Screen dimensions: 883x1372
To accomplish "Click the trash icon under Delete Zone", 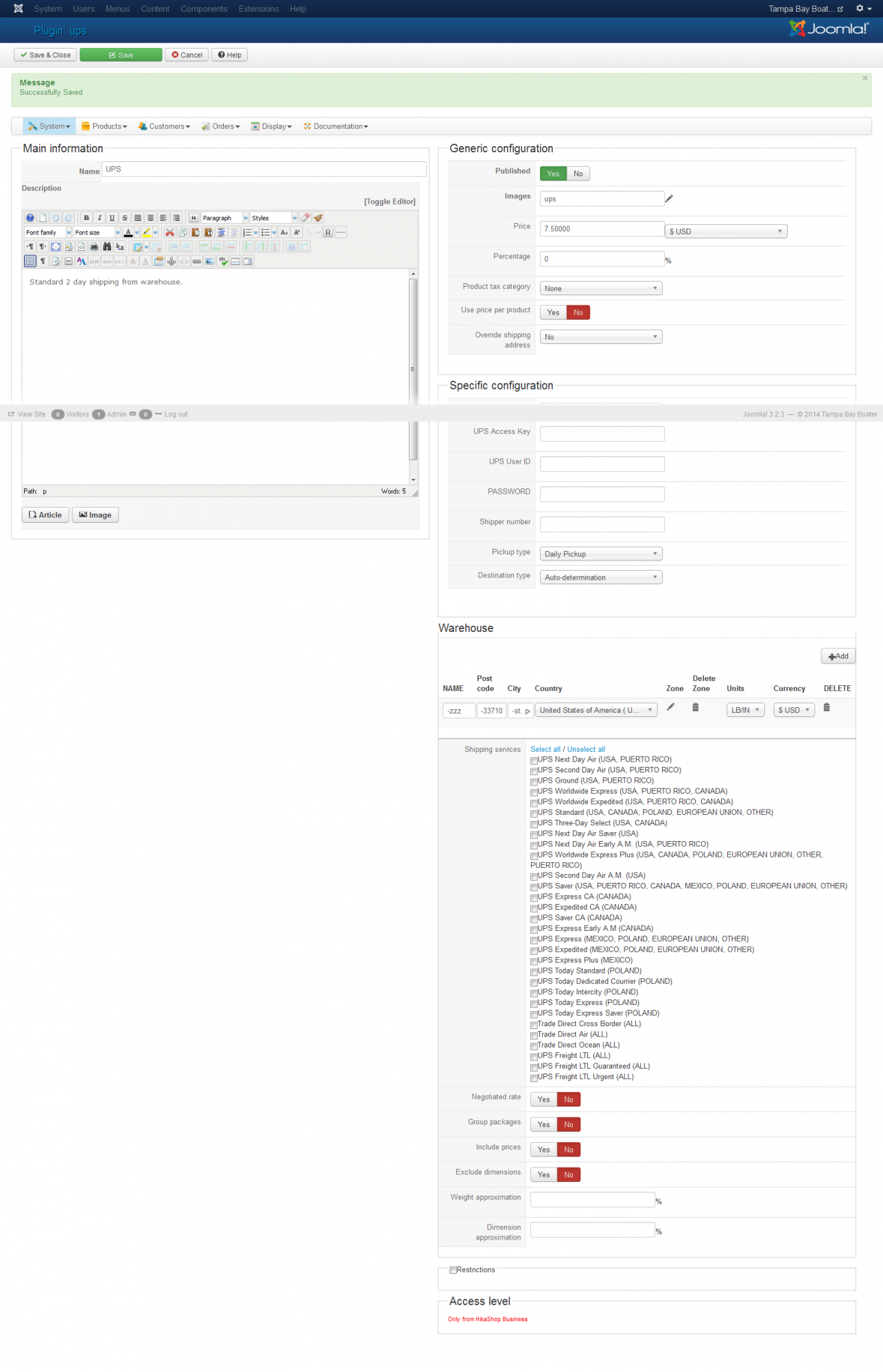I will pyautogui.click(x=696, y=707).
